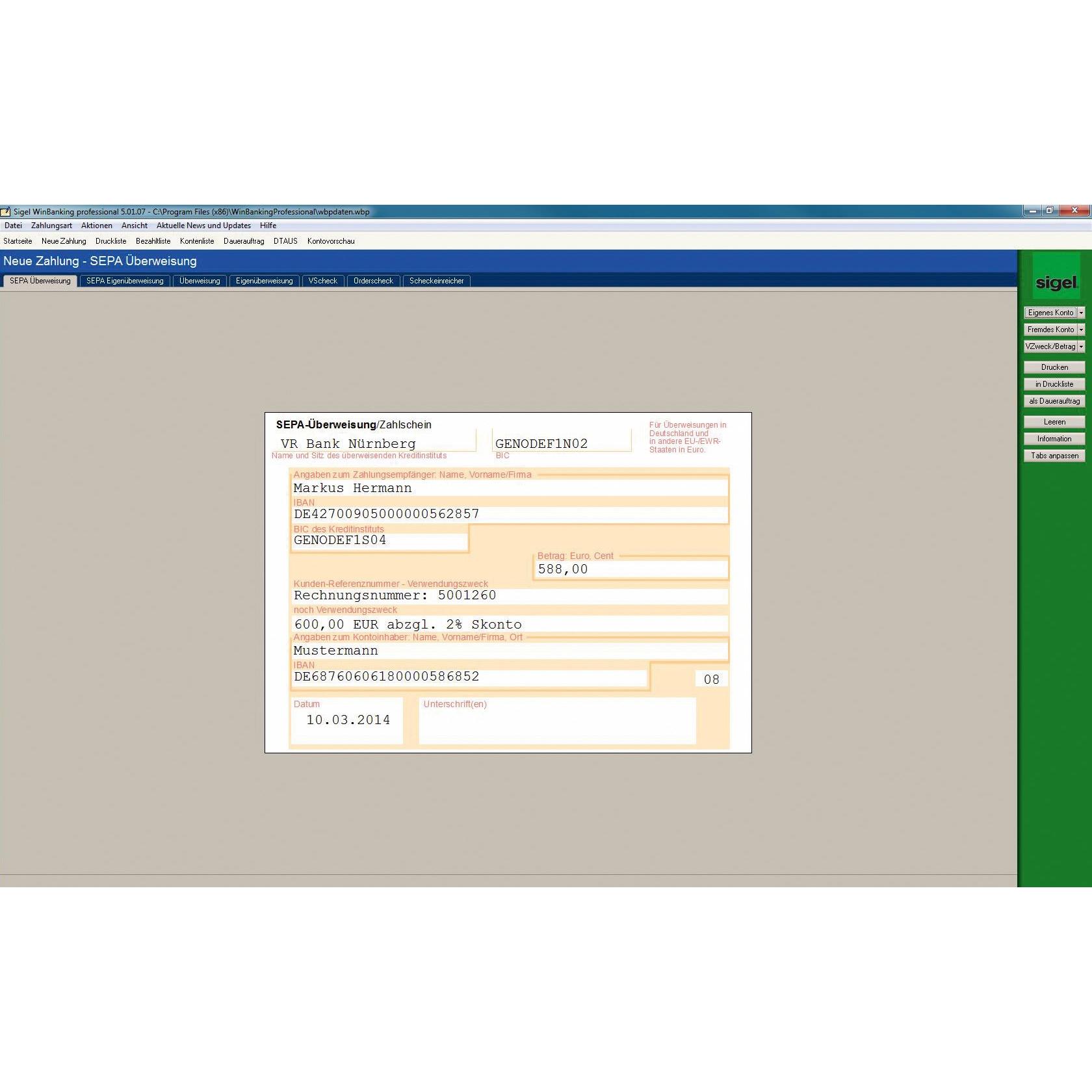Open Kontovorschau in the toolbar
Viewport: 1092px width, 1092px height.
[331, 241]
